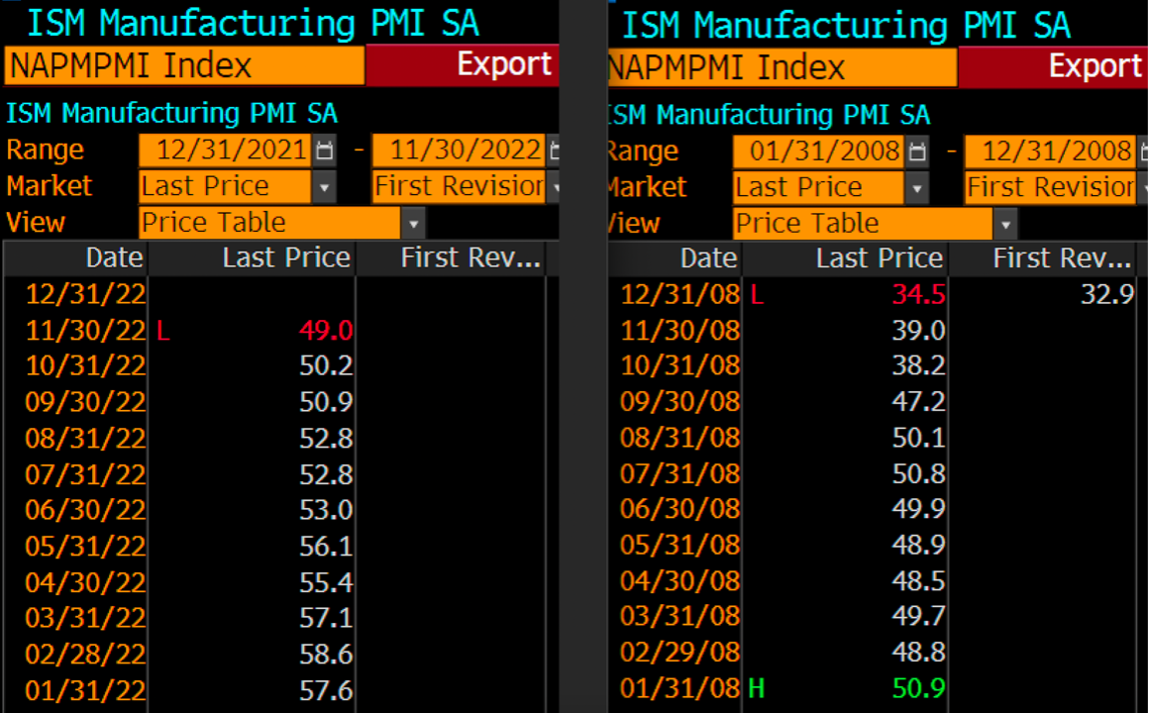The image size is (1151, 715).
Task: Open left panel Price Table view dropdown
Action: tap(413, 224)
